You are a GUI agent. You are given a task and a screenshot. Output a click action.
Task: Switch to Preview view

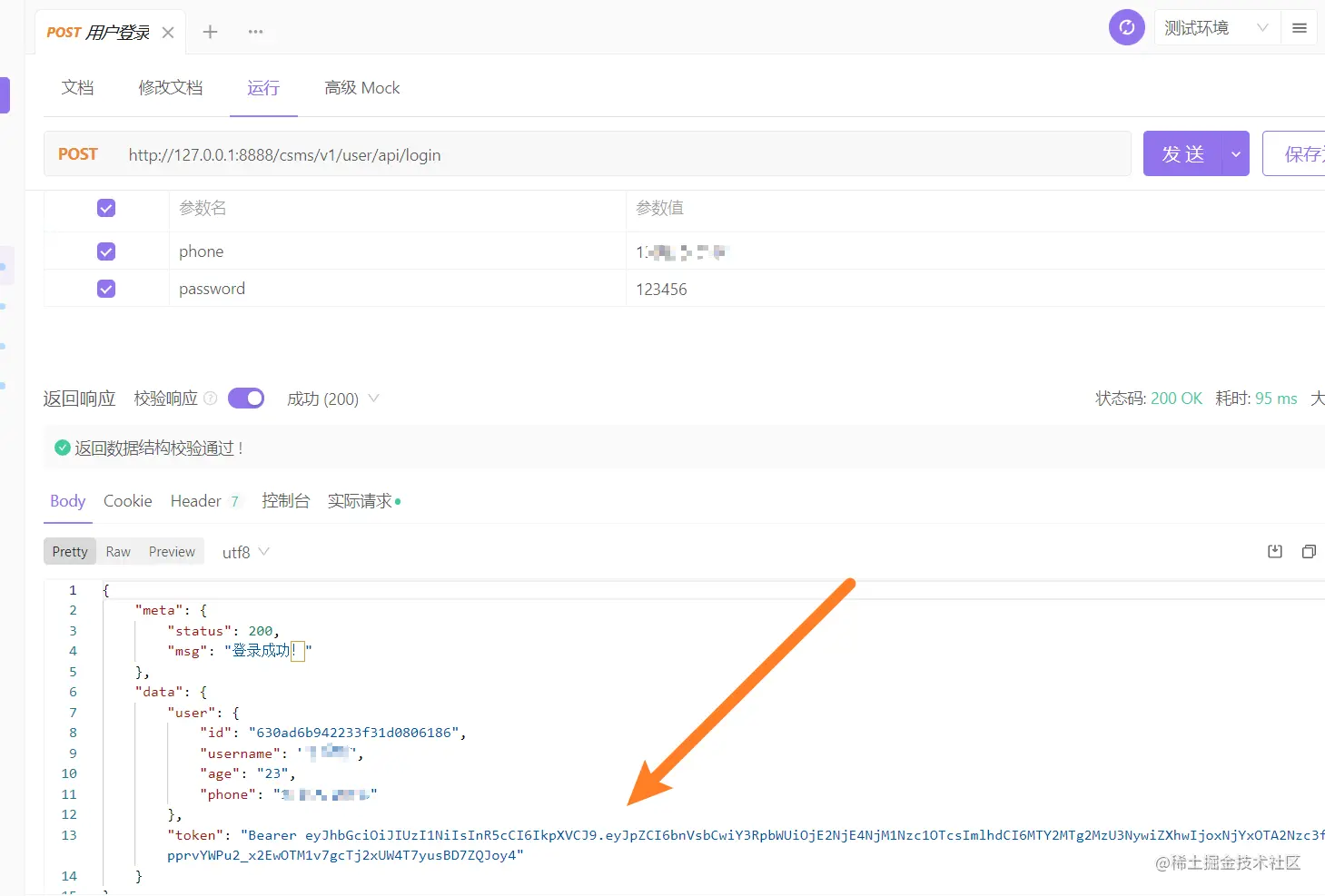click(x=172, y=552)
